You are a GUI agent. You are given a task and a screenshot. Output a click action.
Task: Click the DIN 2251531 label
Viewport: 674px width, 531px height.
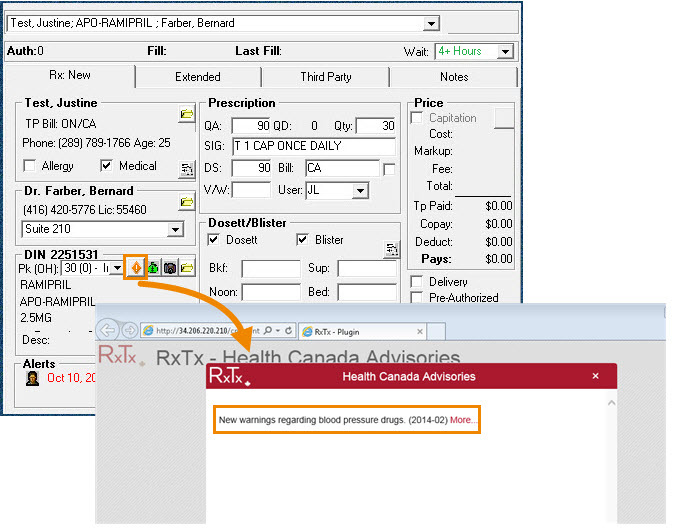pos(61,255)
